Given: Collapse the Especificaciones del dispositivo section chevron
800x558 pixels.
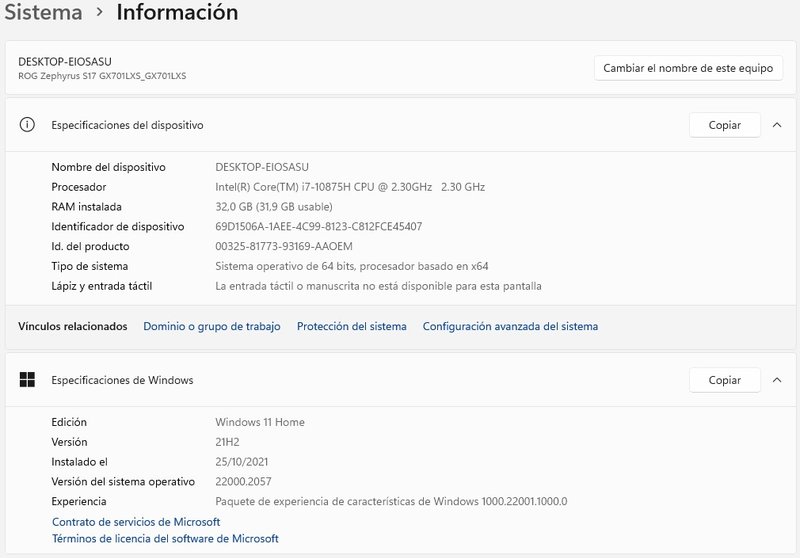Looking at the screenshot, I should click(x=777, y=125).
